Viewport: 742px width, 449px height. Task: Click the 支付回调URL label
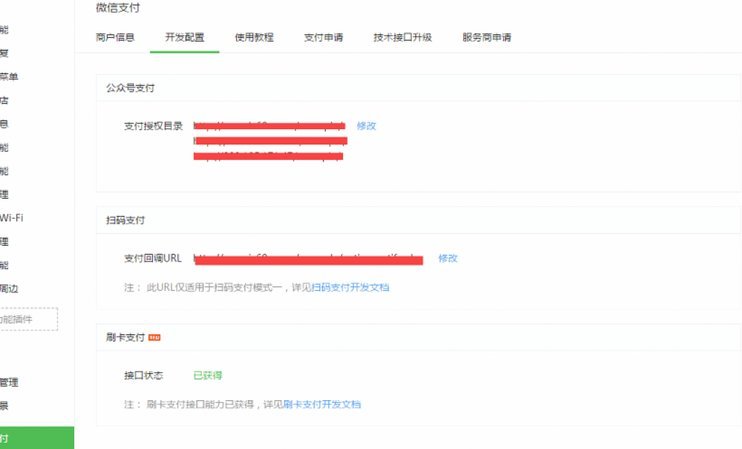[x=153, y=258]
